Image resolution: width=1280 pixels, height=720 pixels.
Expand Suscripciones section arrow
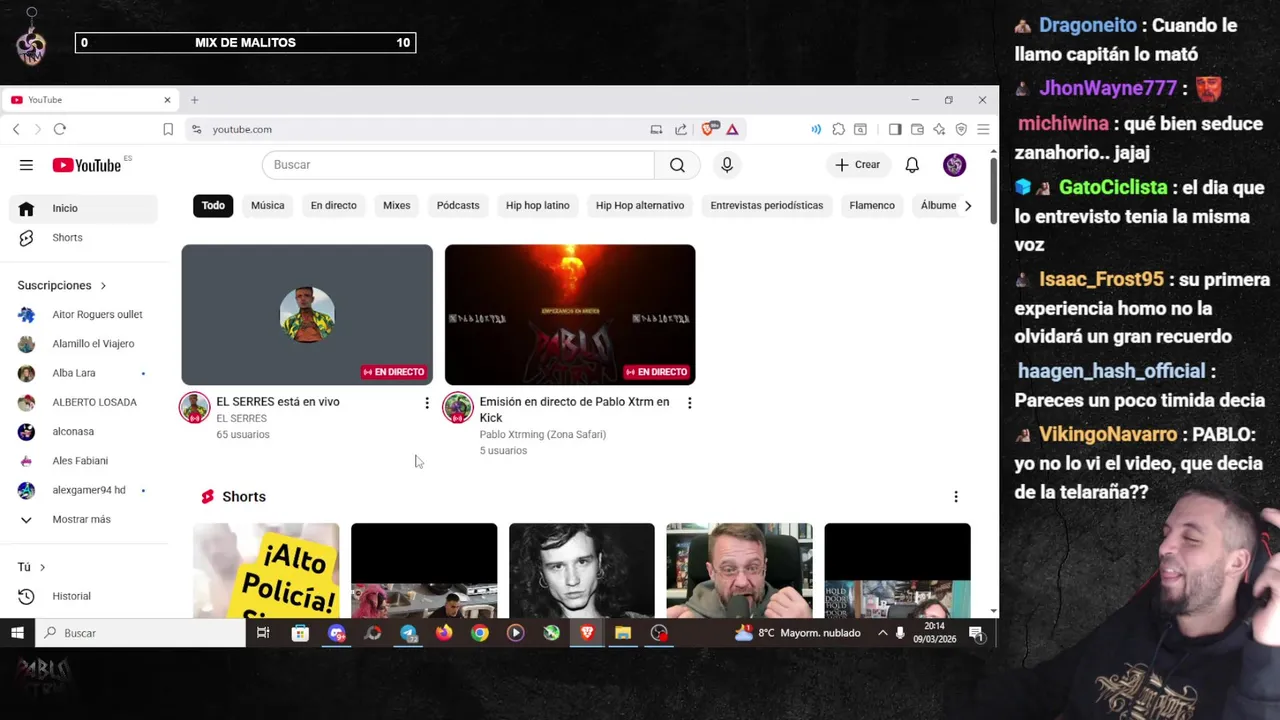click(x=102, y=286)
